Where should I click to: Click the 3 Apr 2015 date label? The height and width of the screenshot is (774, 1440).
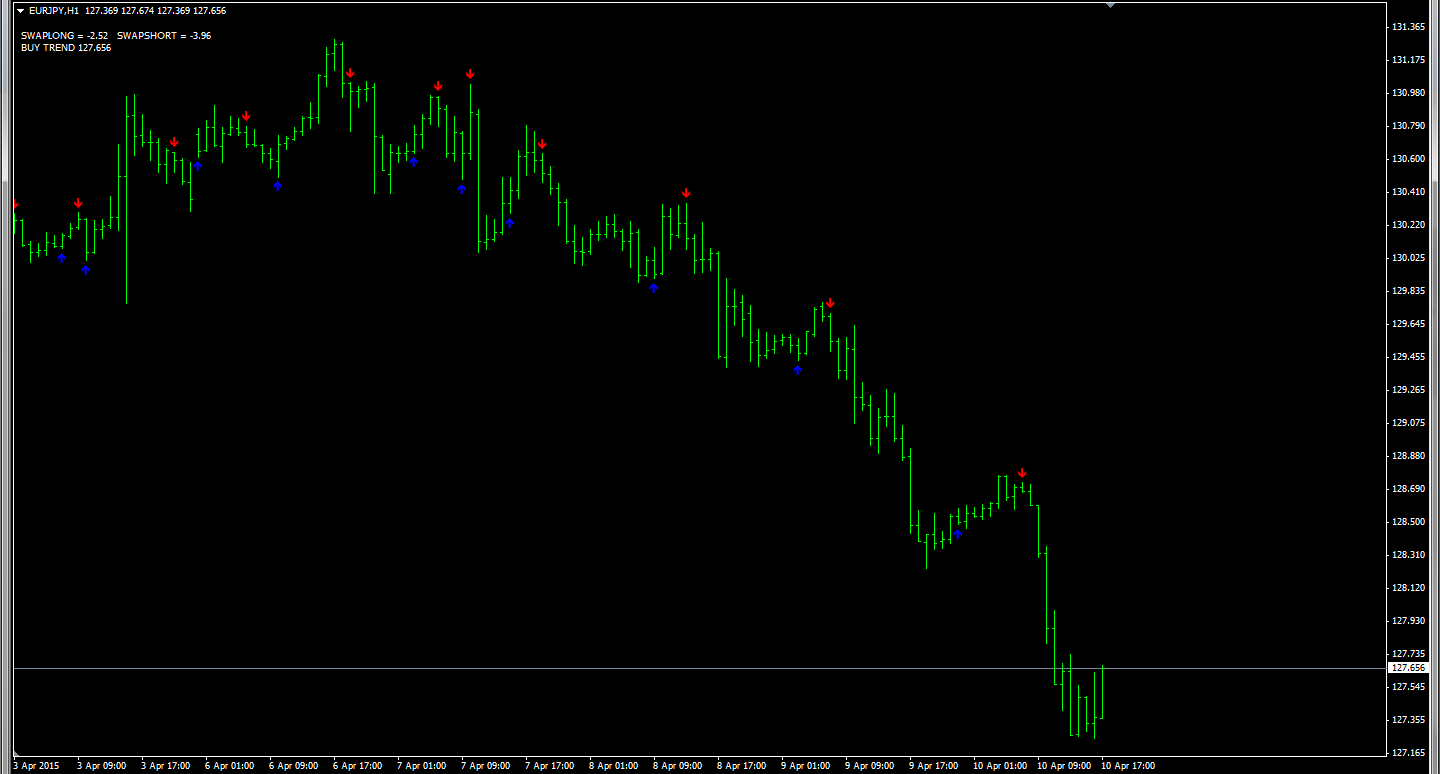pos(36,766)
